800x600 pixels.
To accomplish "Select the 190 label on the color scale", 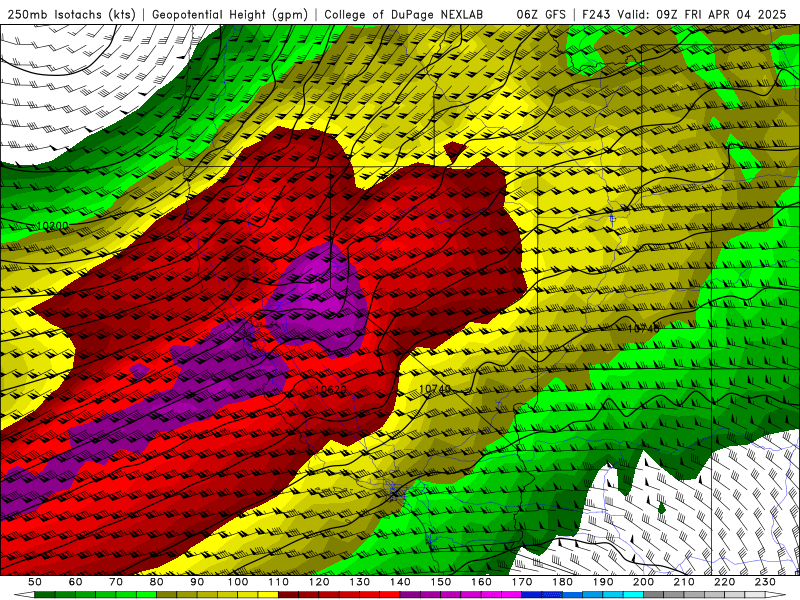I will [x=603, y=582].
